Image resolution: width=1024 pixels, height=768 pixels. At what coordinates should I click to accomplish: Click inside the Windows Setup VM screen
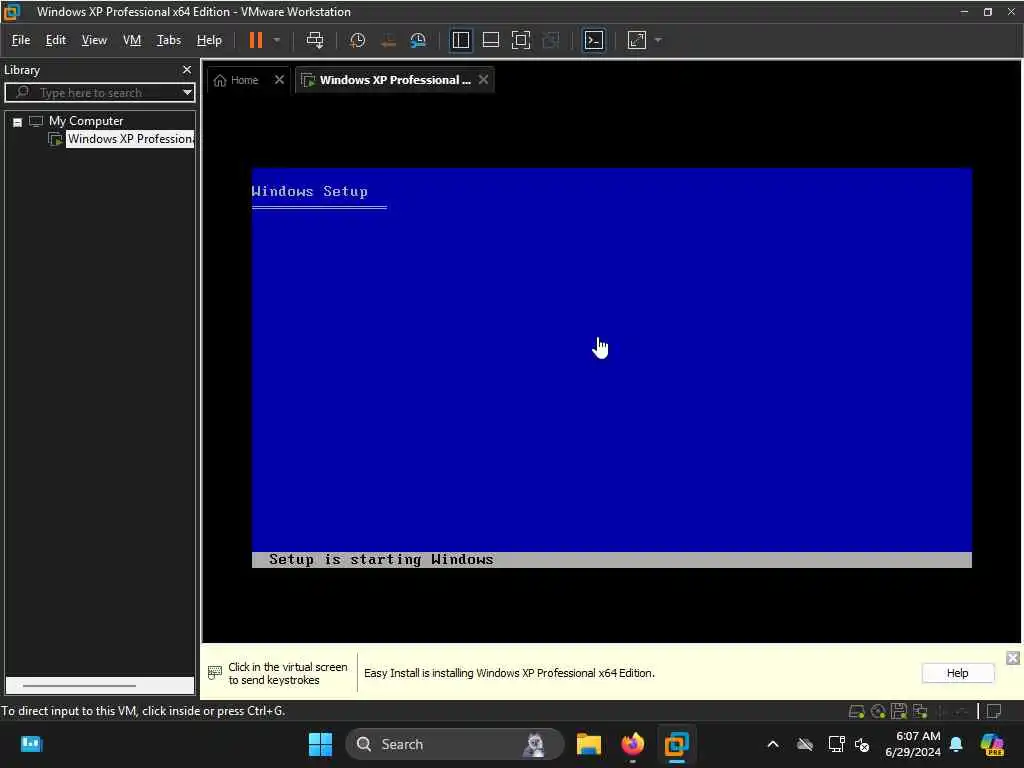[611, 368]
